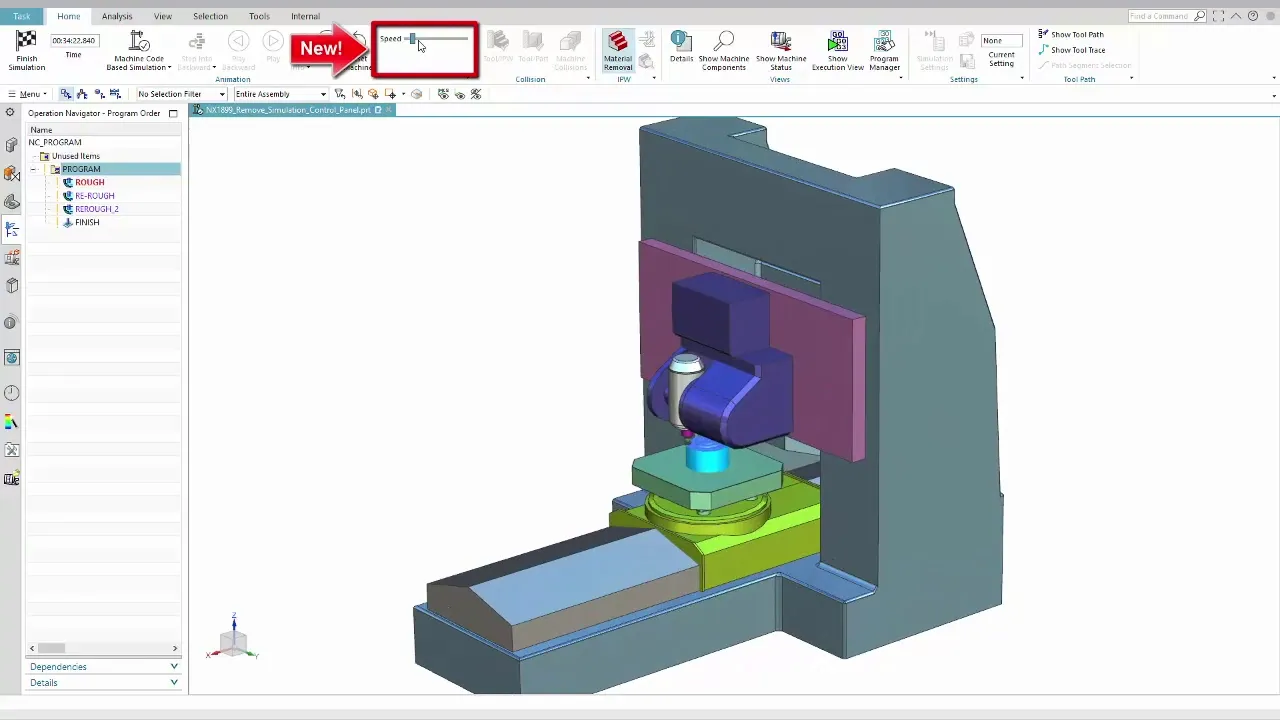Open the Operation Navigator sidebar tab
Viewport: 1280px width, 720px height.
(12, 229)
